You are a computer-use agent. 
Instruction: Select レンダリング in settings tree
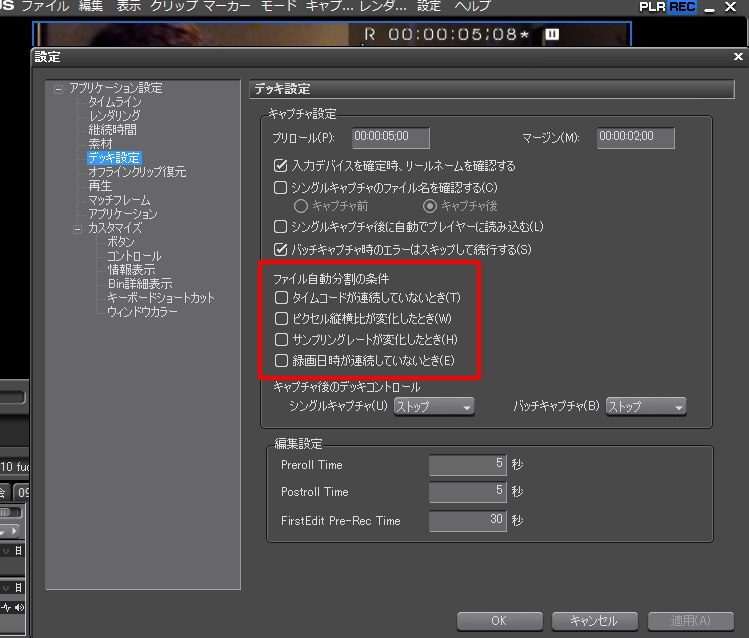(114, 116)
